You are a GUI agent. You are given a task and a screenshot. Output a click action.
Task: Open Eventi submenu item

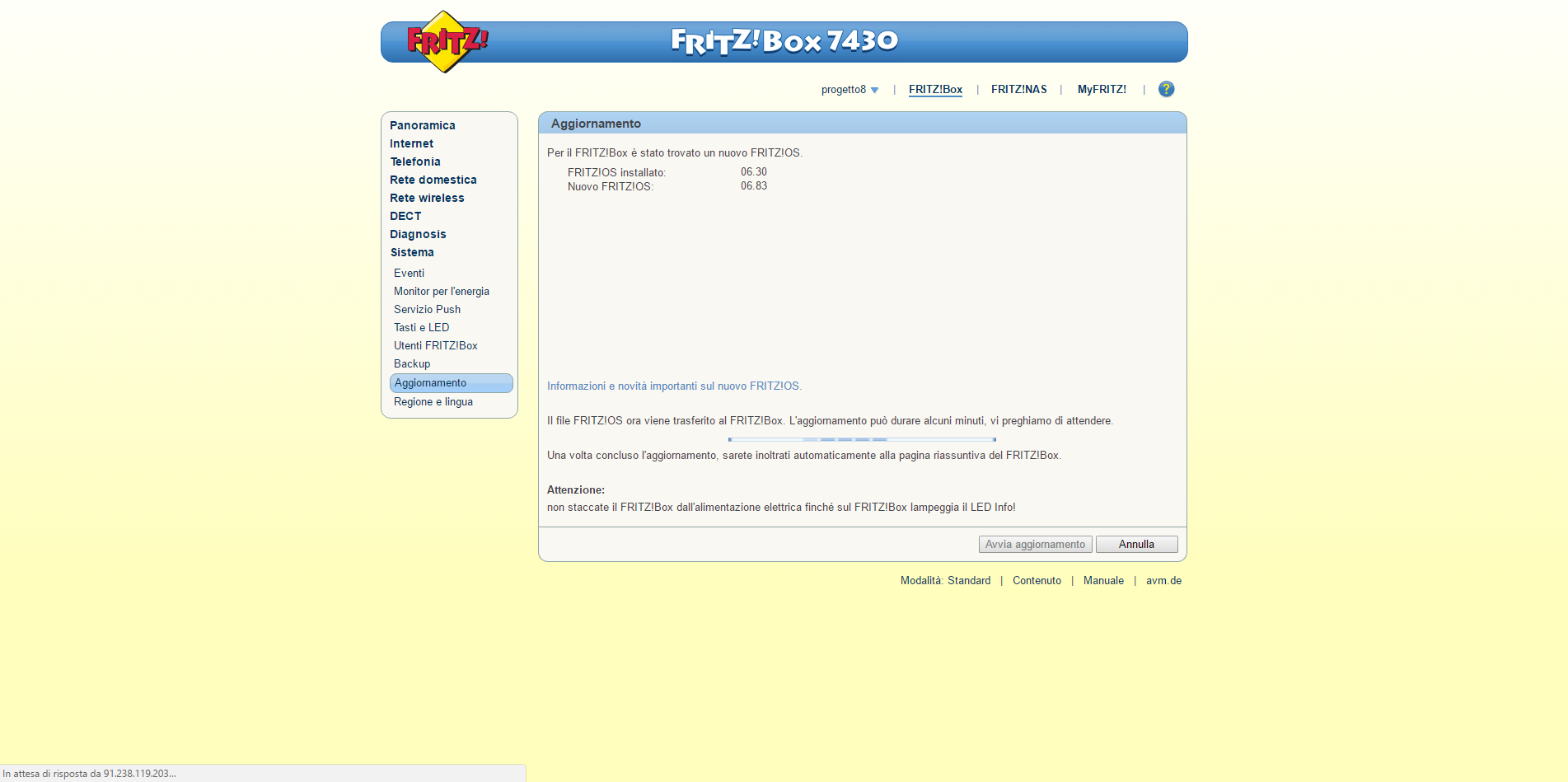(x=409, y=273)
